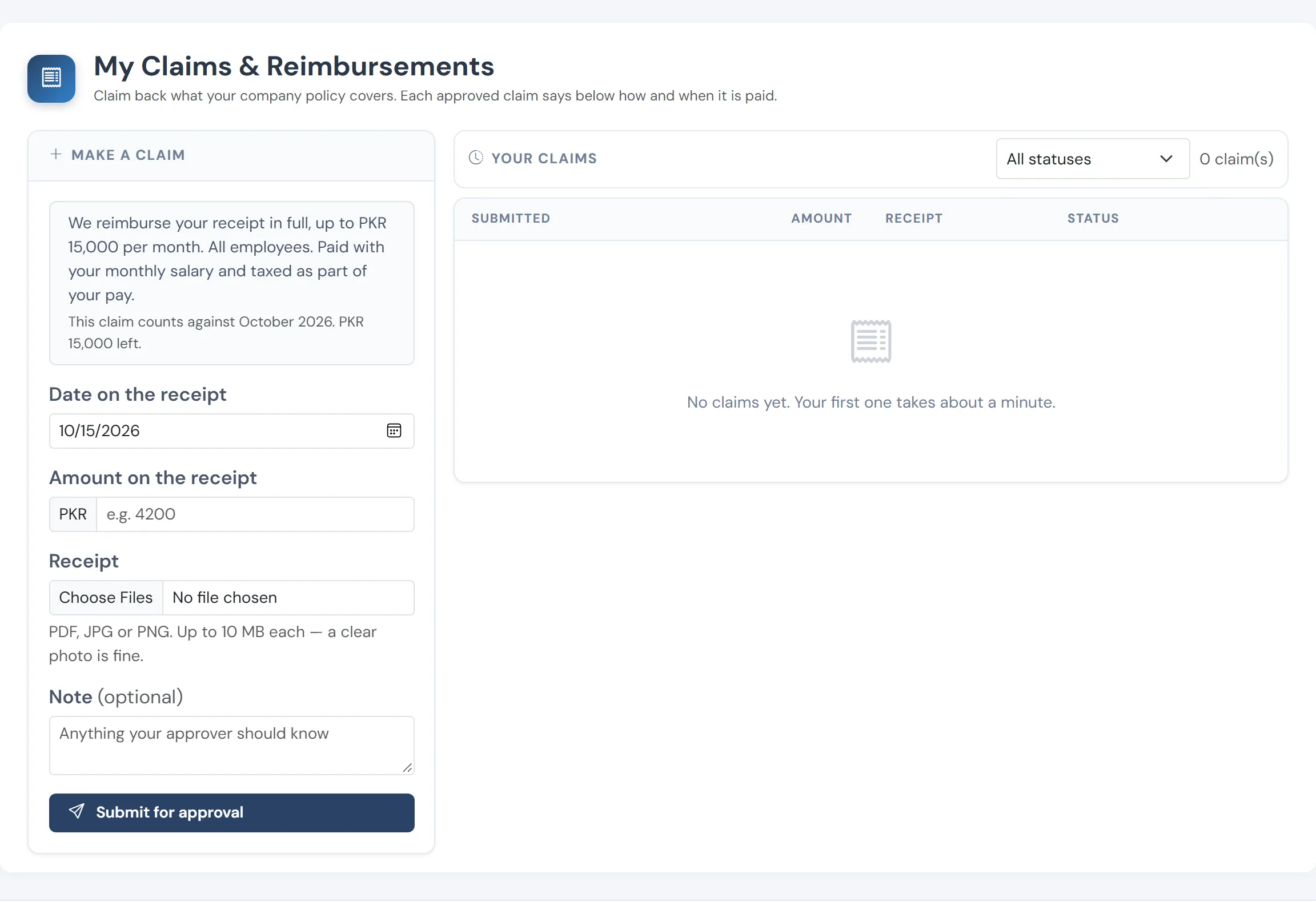Submit the claim for approval
Image resolution: width=1316 pixels, height=902 pixels.
[x=232, y=812]
